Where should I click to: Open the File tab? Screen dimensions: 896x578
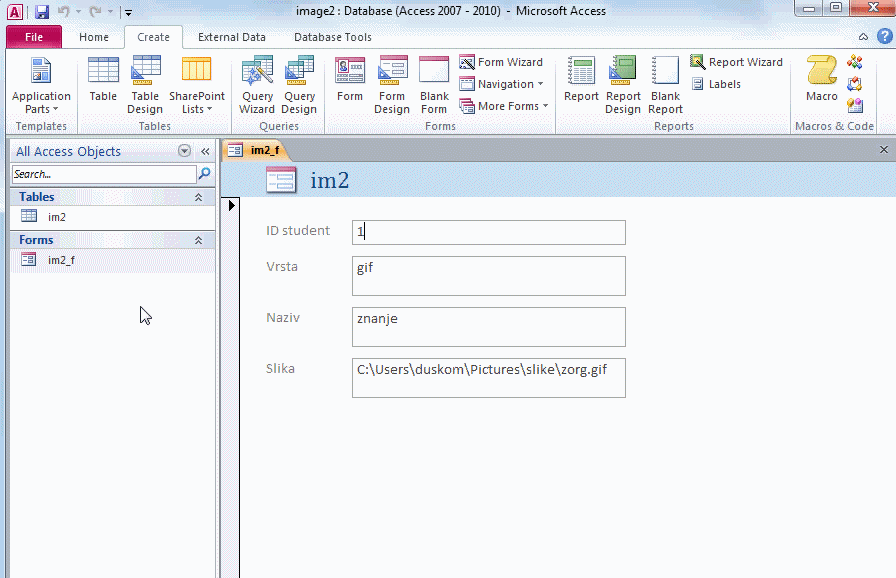(x=33, y=37)
